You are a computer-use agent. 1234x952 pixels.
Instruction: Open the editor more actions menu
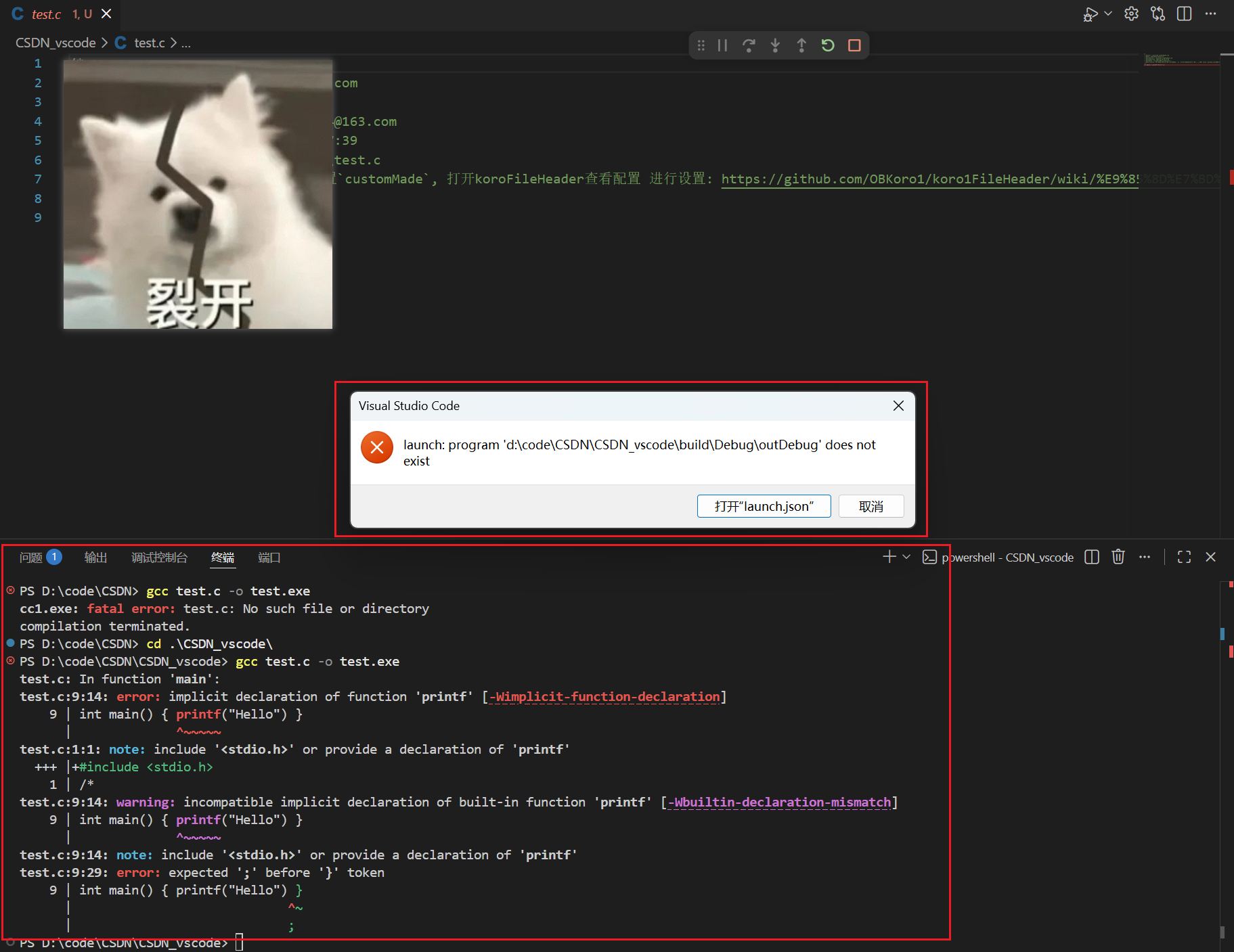(x=1210, y=14)
